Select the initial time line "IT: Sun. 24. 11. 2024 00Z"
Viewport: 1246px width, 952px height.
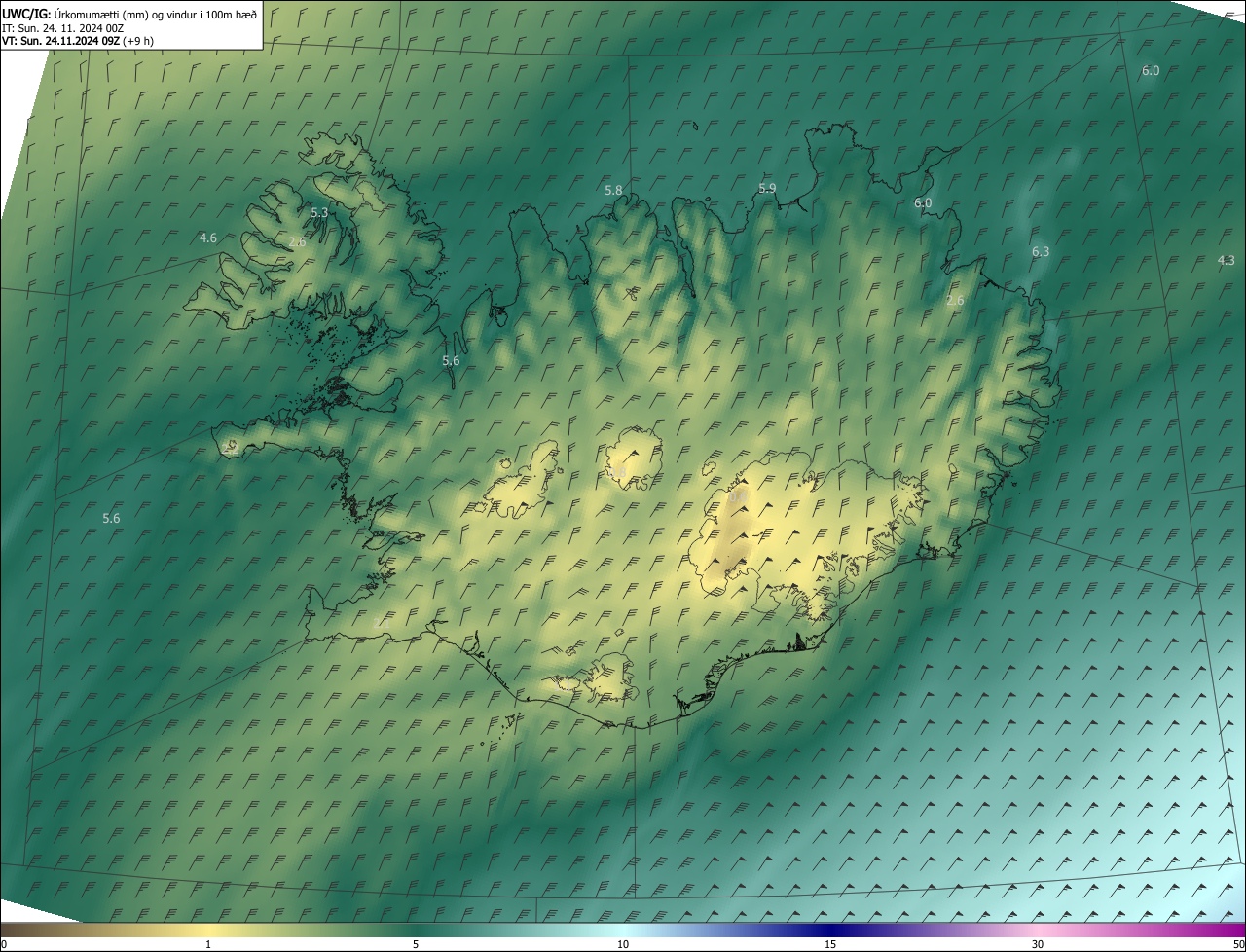[x=62, y=28]
